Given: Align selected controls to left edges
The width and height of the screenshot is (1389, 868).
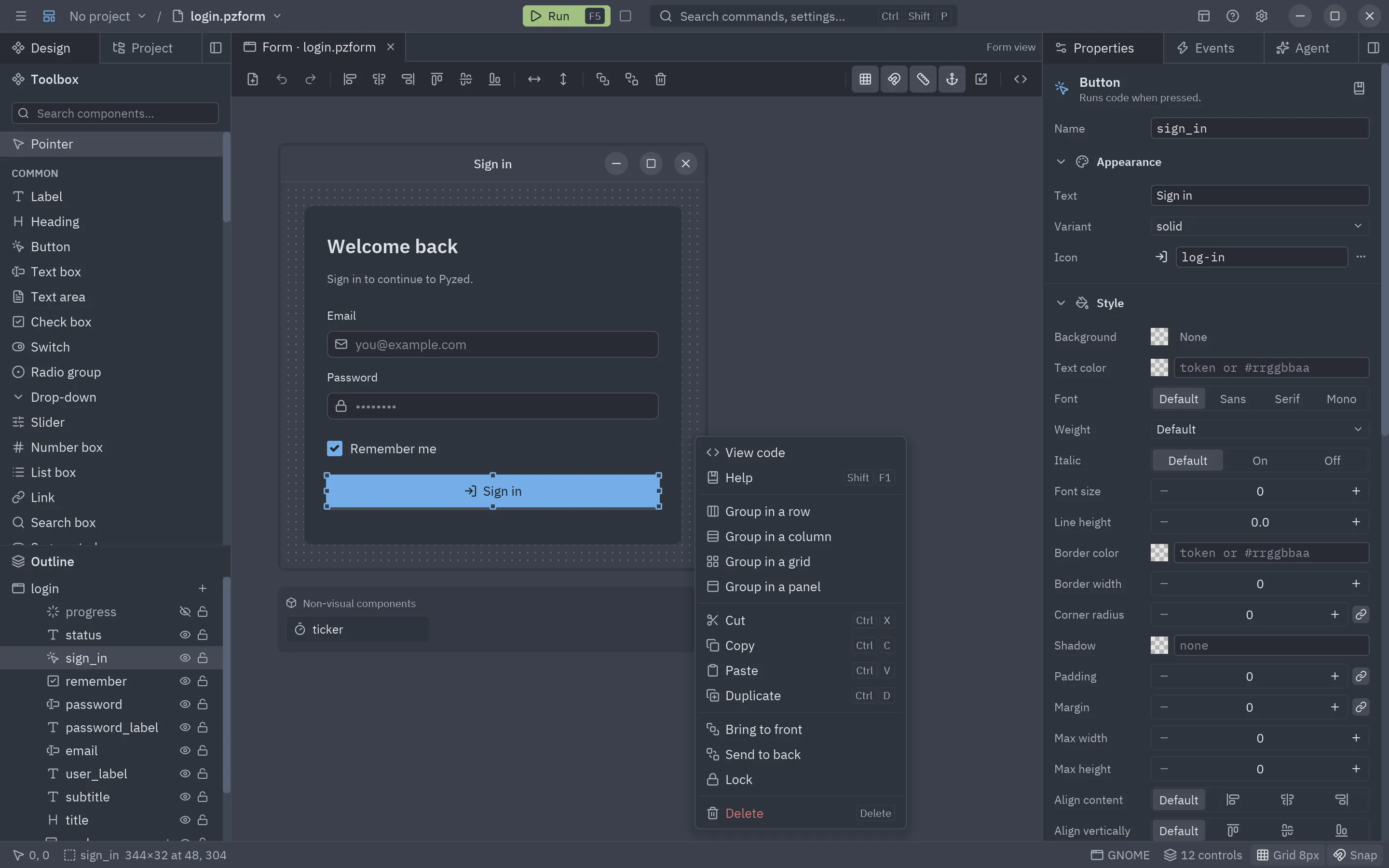Looking at the screenshot, I should pyautogui.click(x=350, y=79).
